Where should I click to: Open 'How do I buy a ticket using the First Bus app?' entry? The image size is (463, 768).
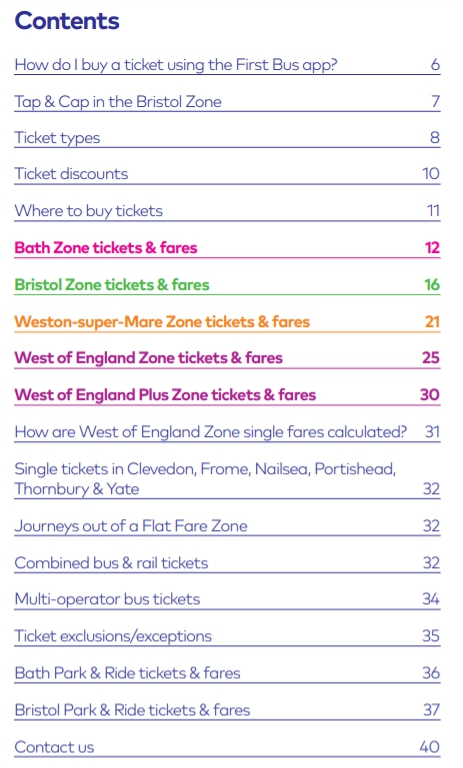coord(227,65)
